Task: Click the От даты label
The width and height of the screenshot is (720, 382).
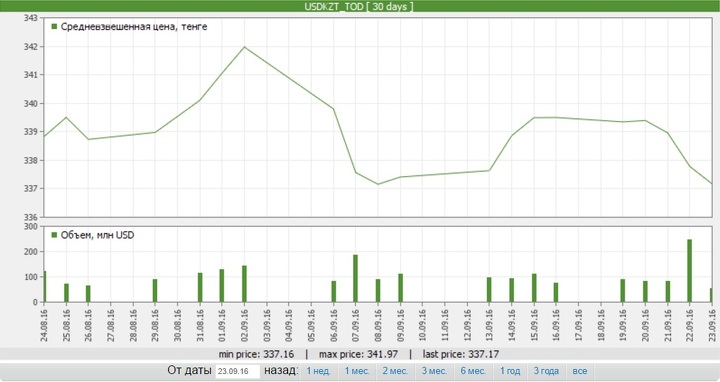Action: click(189, 371)
